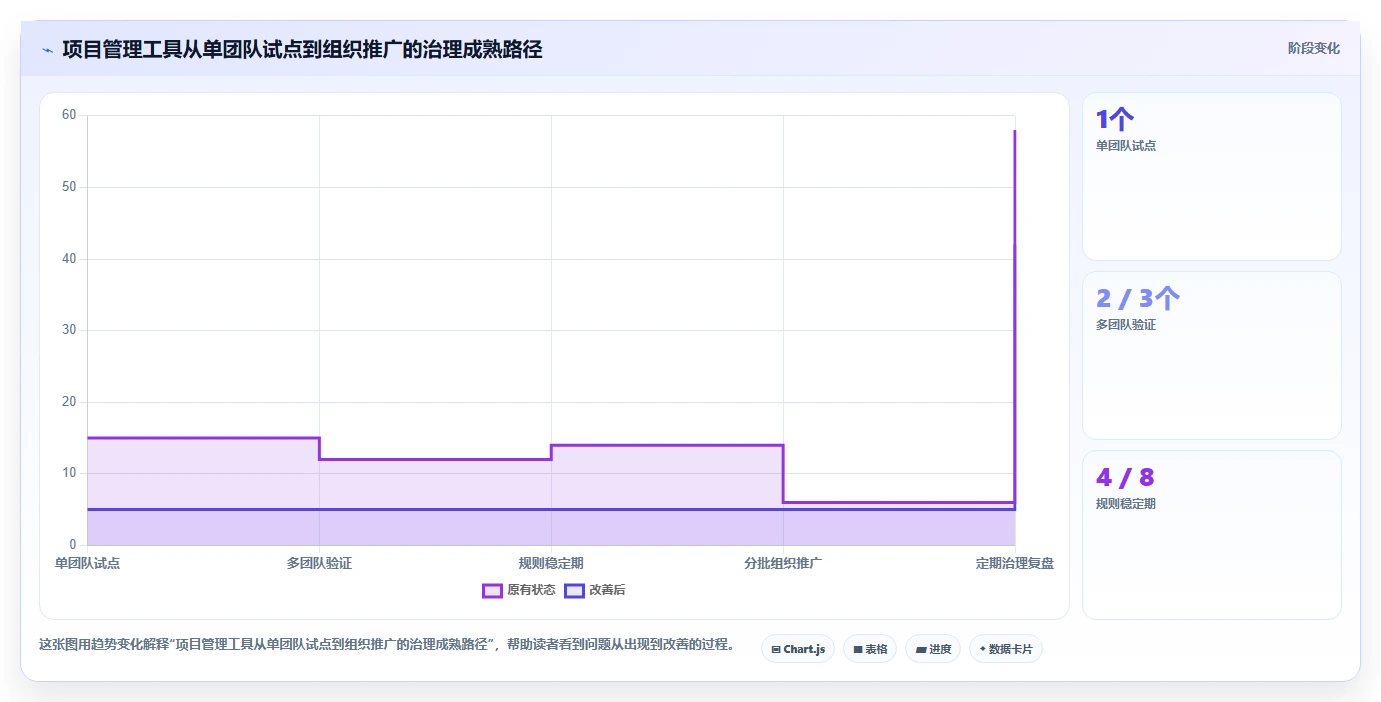Click the chart description text under the chart
The width and height of the screenshot is (1381, 702).
click(x=386, y=645)
